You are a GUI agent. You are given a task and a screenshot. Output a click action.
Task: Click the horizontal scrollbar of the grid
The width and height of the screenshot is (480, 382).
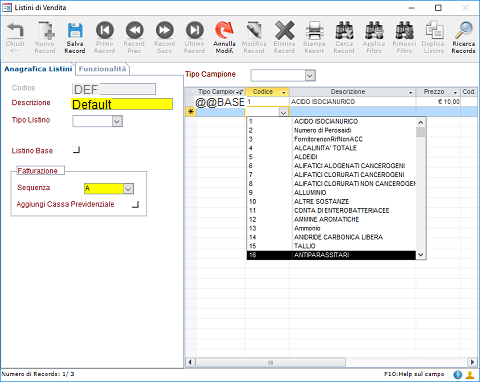click(331, 362)
